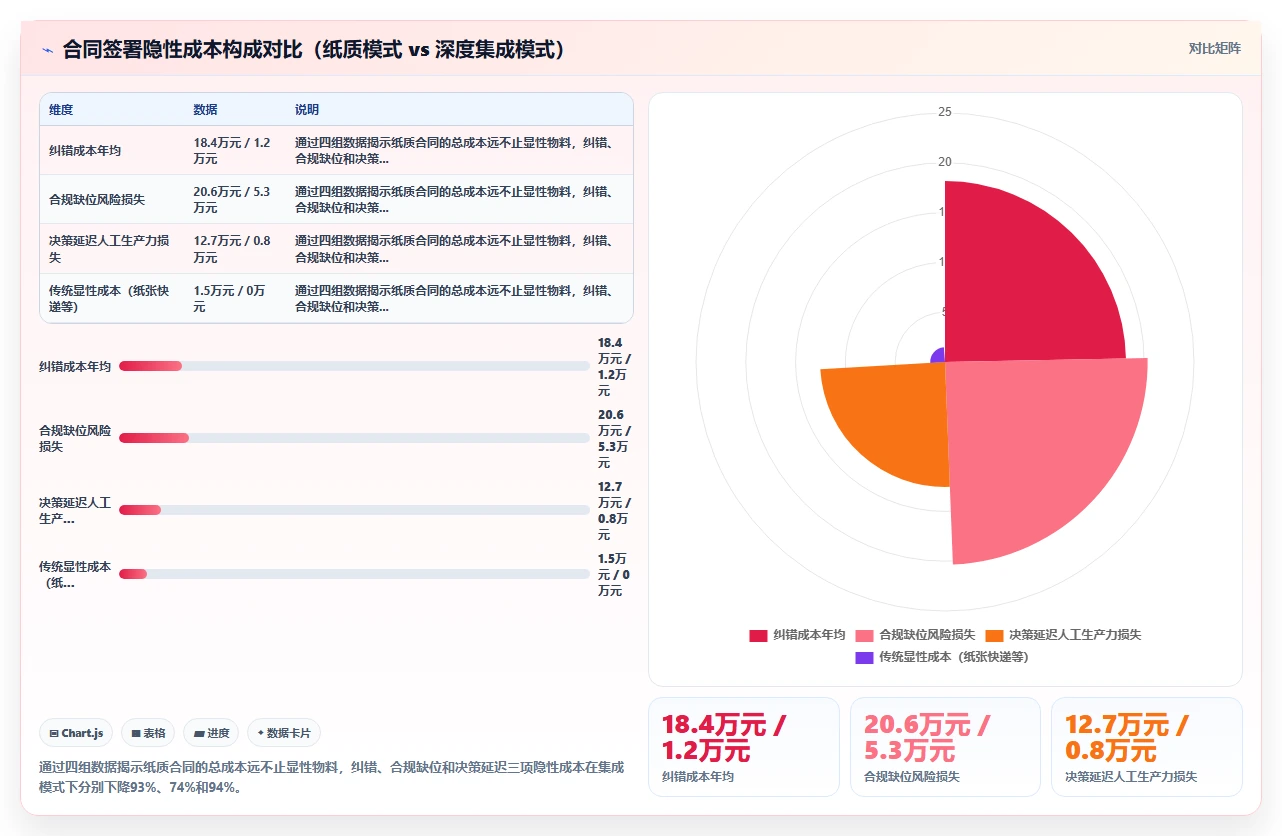Toggle 决策延迟人工生产力损失 legend item
Image resolution: width=1282 pixels, height=836 pixels.
click(x=1063, y=635)
